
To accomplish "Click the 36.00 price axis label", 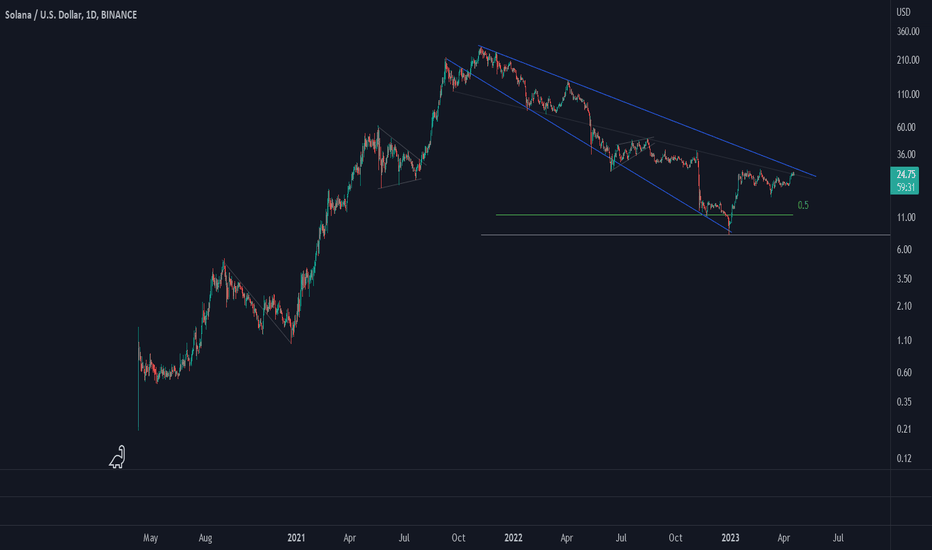I will coord(906,155).
